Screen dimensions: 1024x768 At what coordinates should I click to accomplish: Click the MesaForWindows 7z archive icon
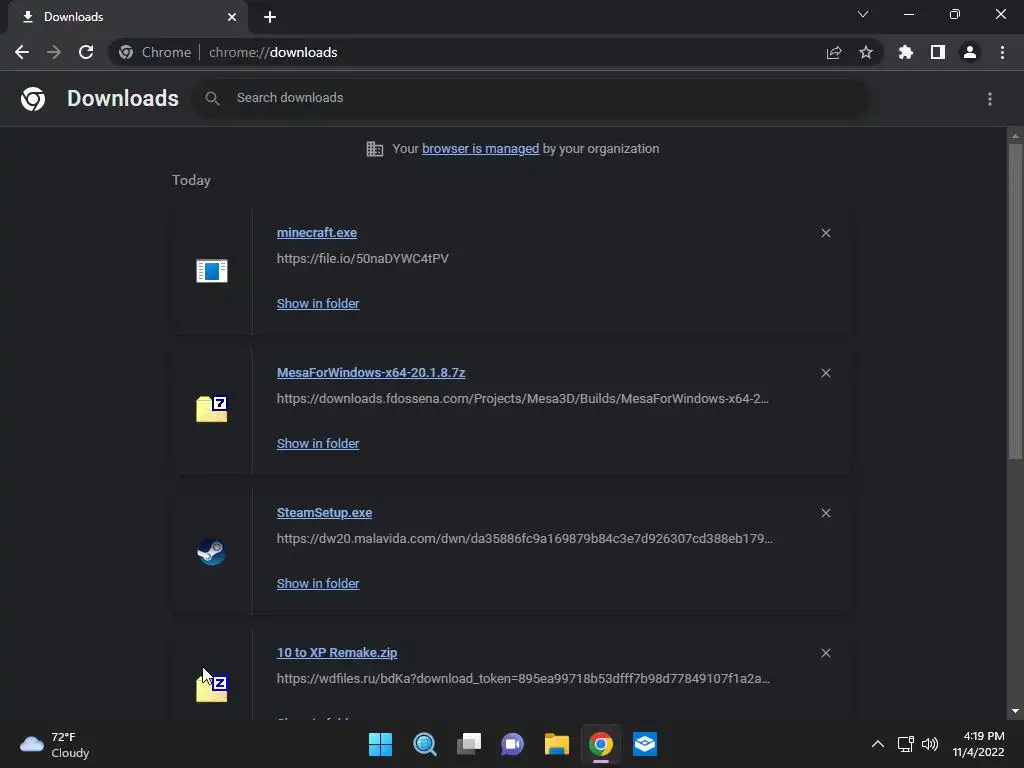click(212, 409)
